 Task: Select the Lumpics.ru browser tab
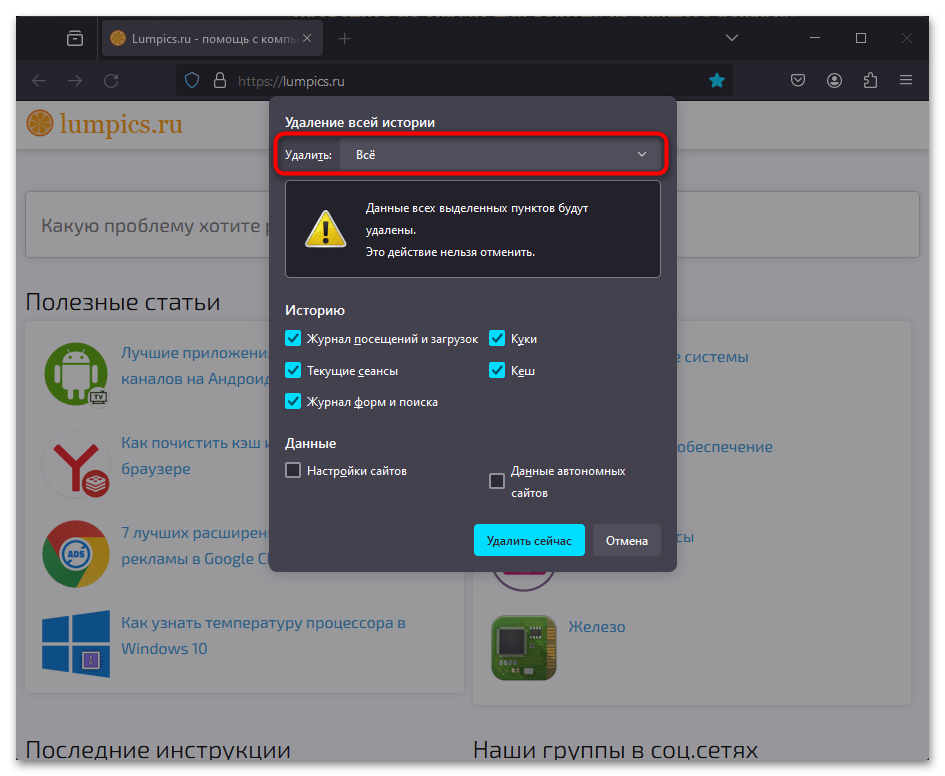[212, 39]
